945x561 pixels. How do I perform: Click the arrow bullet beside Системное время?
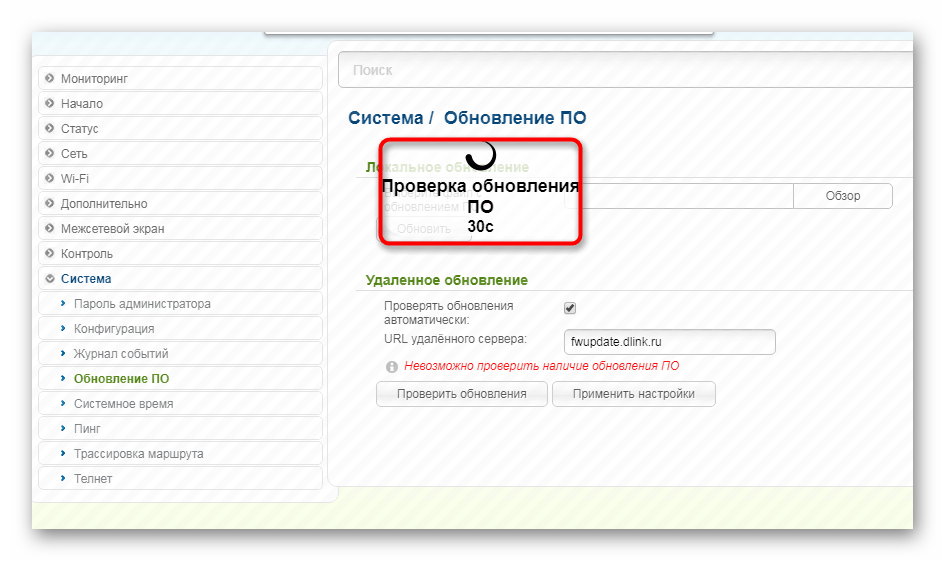pos(63,403)
